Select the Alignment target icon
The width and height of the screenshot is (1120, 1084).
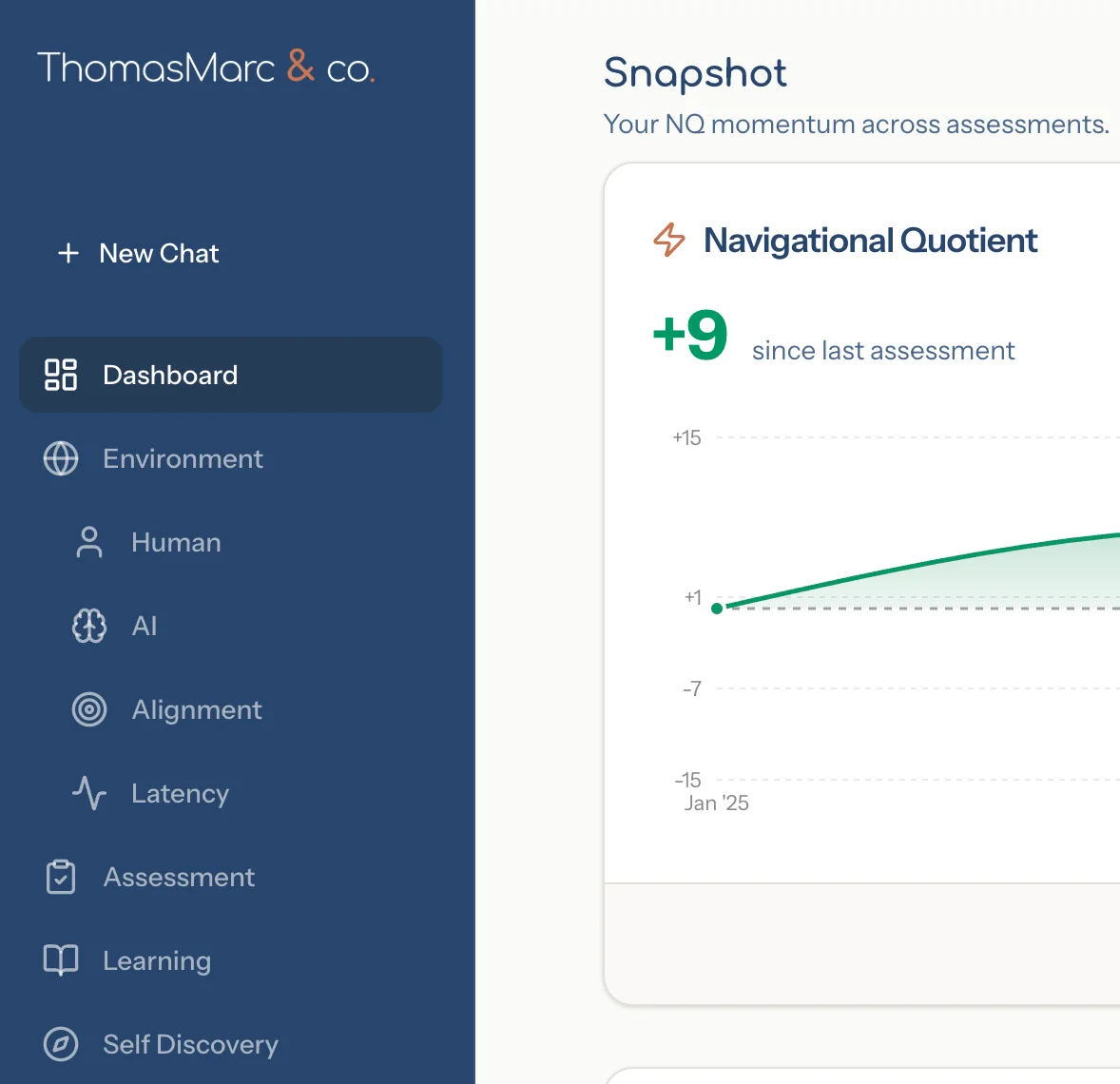pyautogui.click(x=89, y=709)
